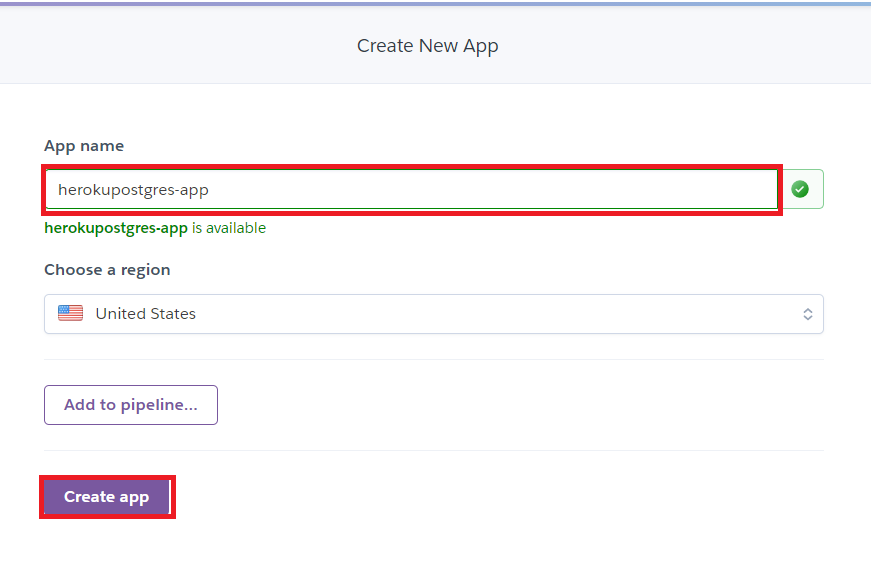Click the Add to pipeline button

[x=131, y=405]
